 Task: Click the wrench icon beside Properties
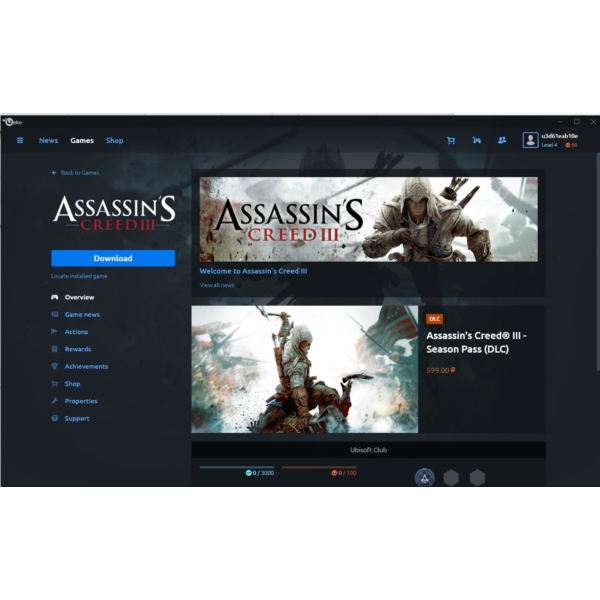click(55, 401)
